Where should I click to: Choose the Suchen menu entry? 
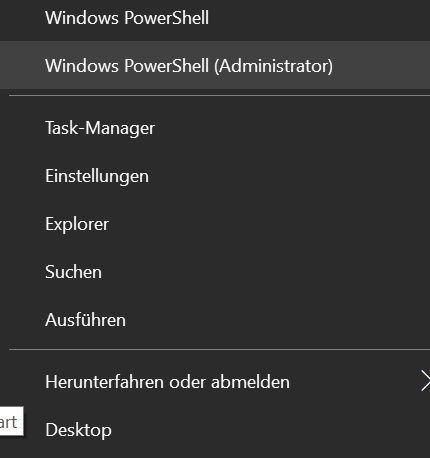coord(215,272)
